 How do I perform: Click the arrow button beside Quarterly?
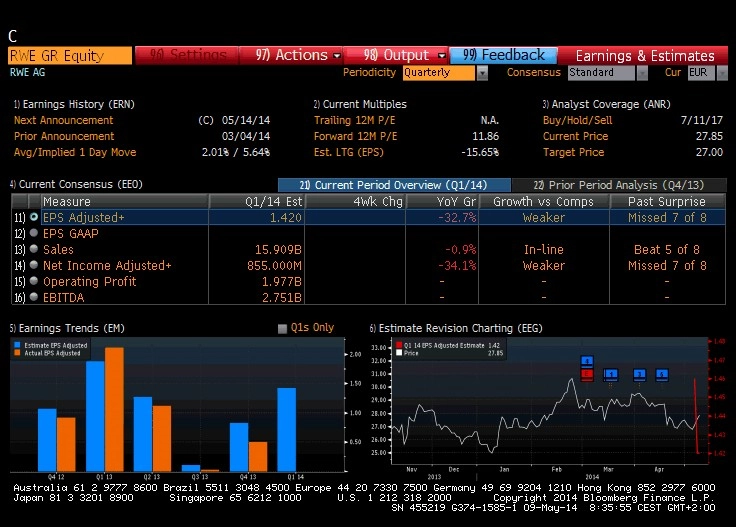pyautogui.click(x=482, y=73)
